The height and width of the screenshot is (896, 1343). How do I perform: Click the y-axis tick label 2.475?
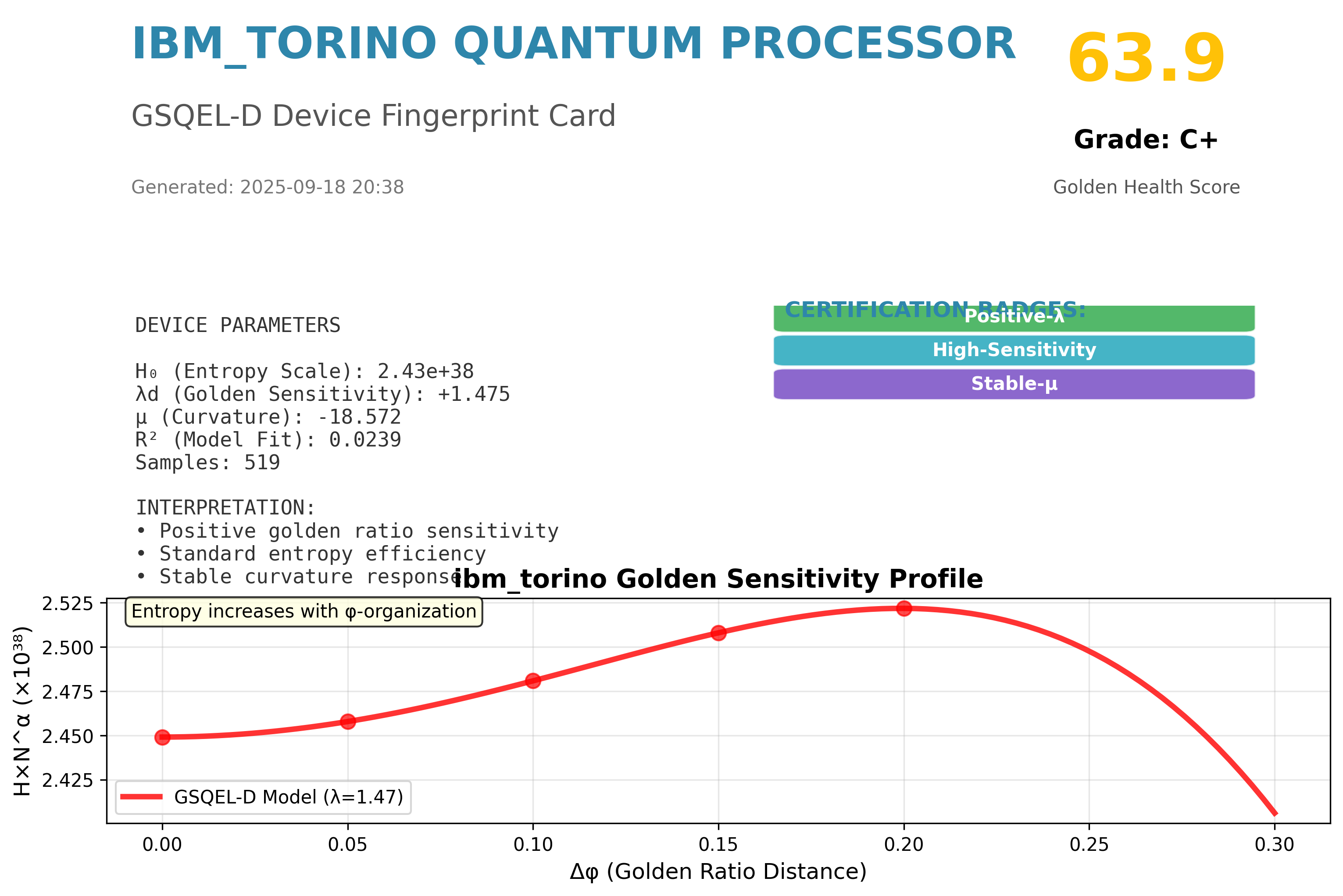pos(68,692)
